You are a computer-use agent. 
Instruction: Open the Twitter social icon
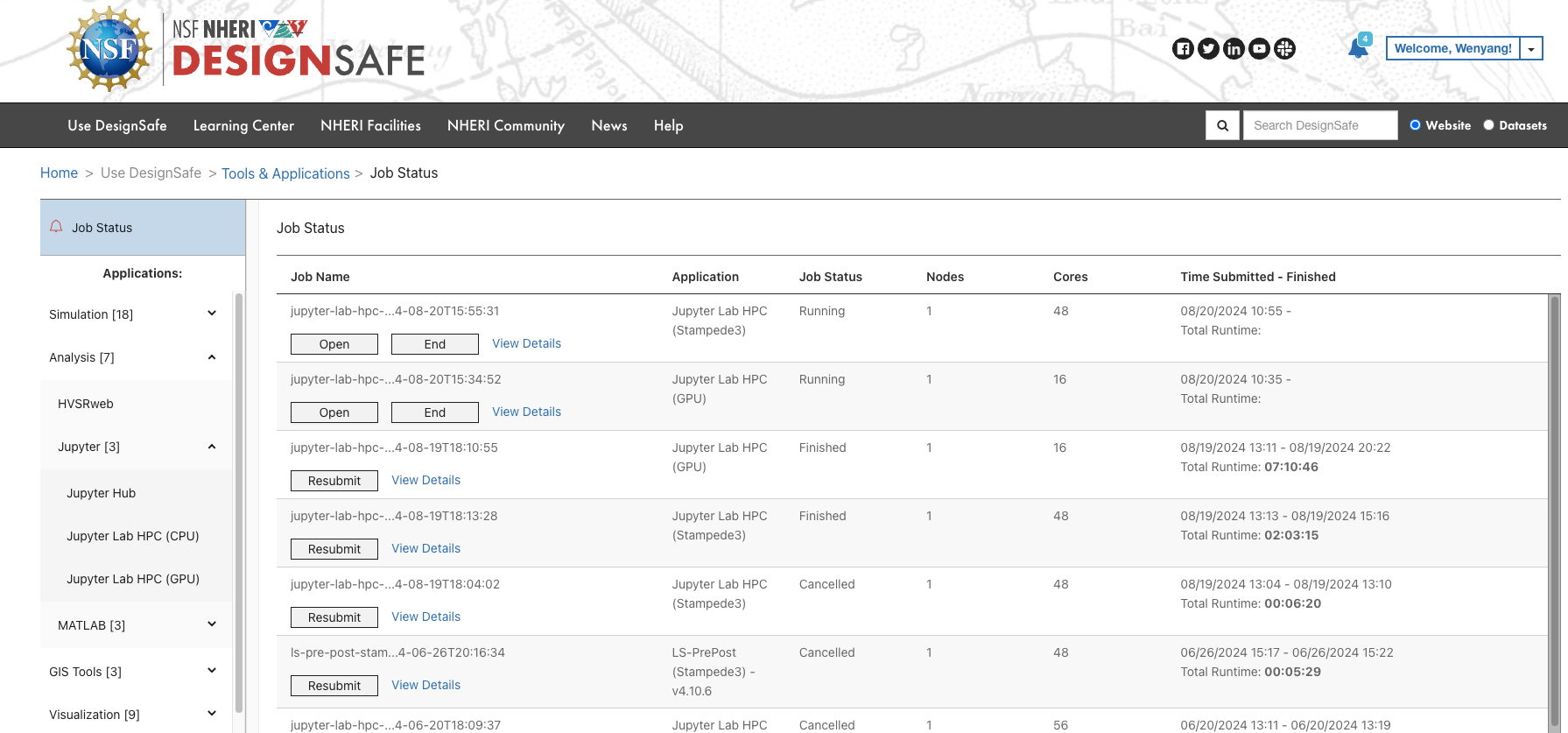pyautogui.click(x=1208, y=49)
